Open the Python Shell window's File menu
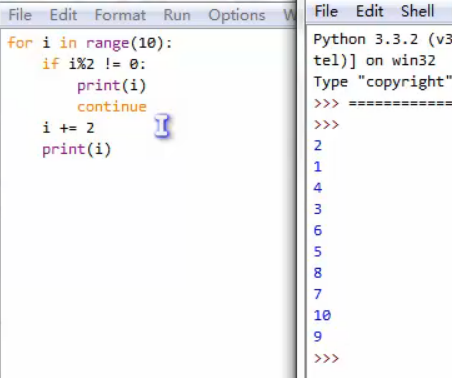This screenshot has width=452, height=378. (x=326, y=11)
